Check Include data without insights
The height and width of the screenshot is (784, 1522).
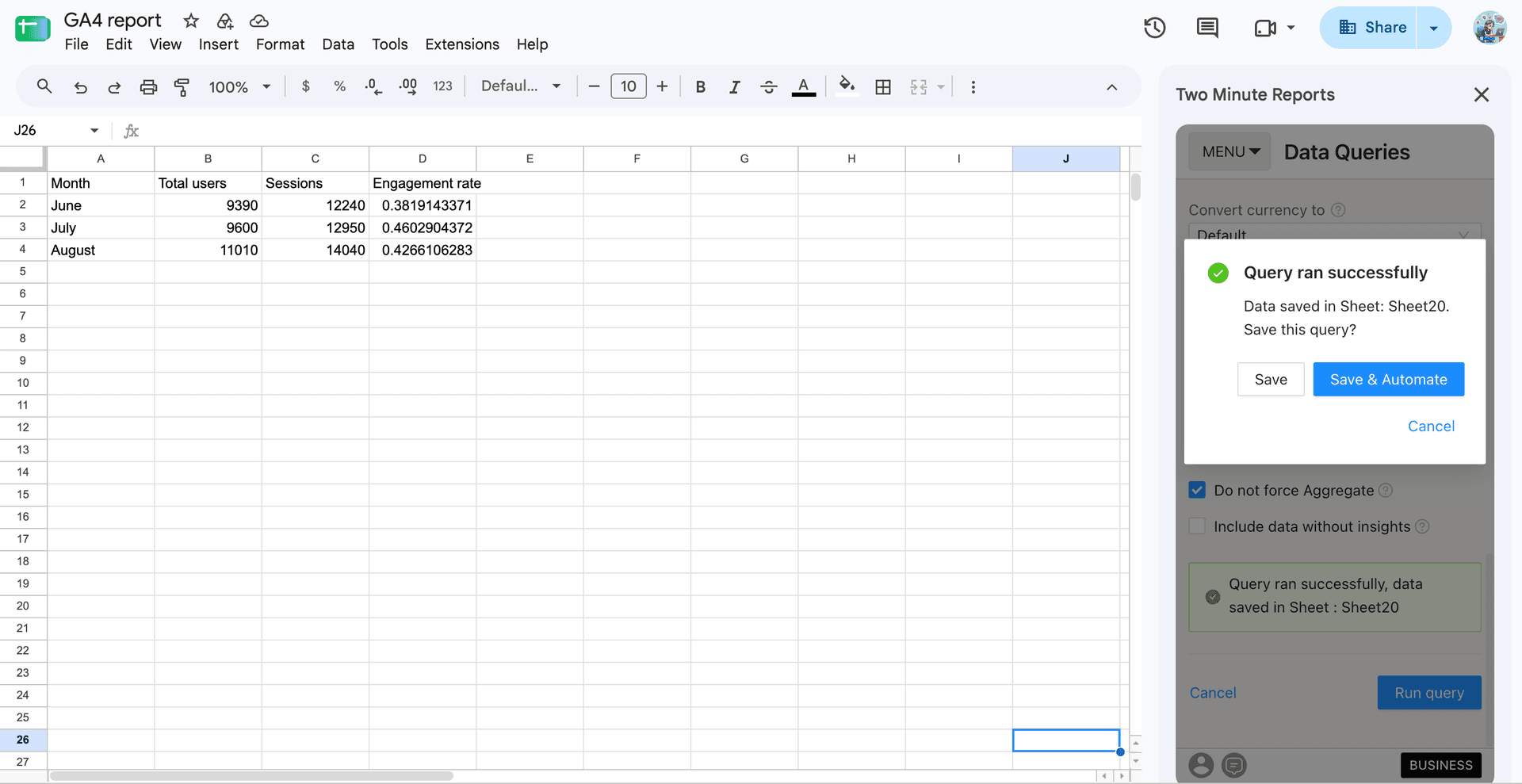click(x=1197, y=526)
